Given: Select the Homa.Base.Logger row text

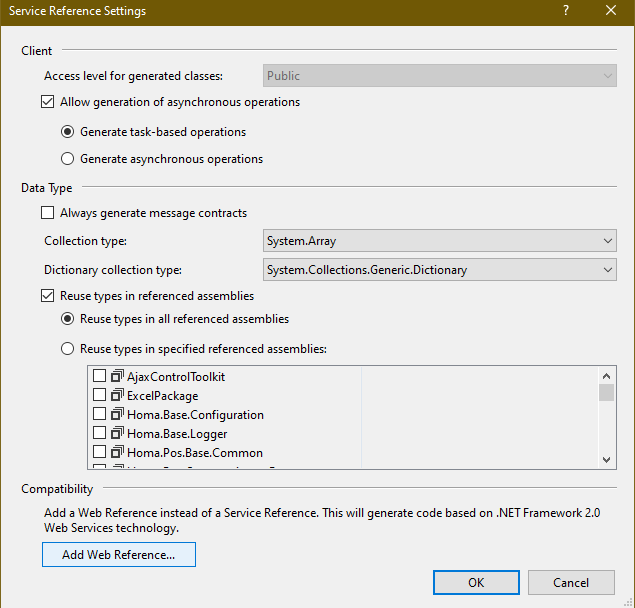Looking at the screenshot, I should pyautogui.click(x=177, y=434).
